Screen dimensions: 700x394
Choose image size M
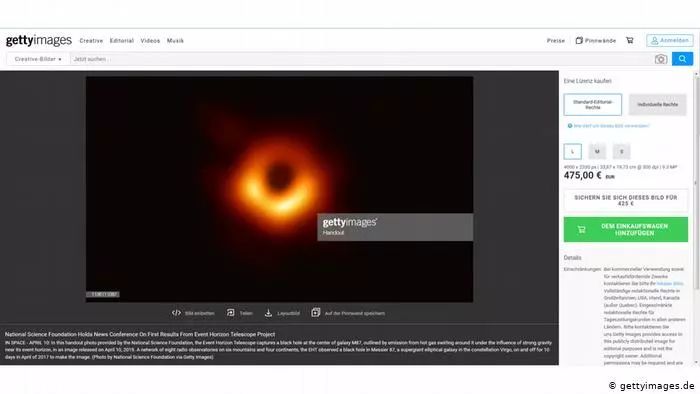pos(597,151)
